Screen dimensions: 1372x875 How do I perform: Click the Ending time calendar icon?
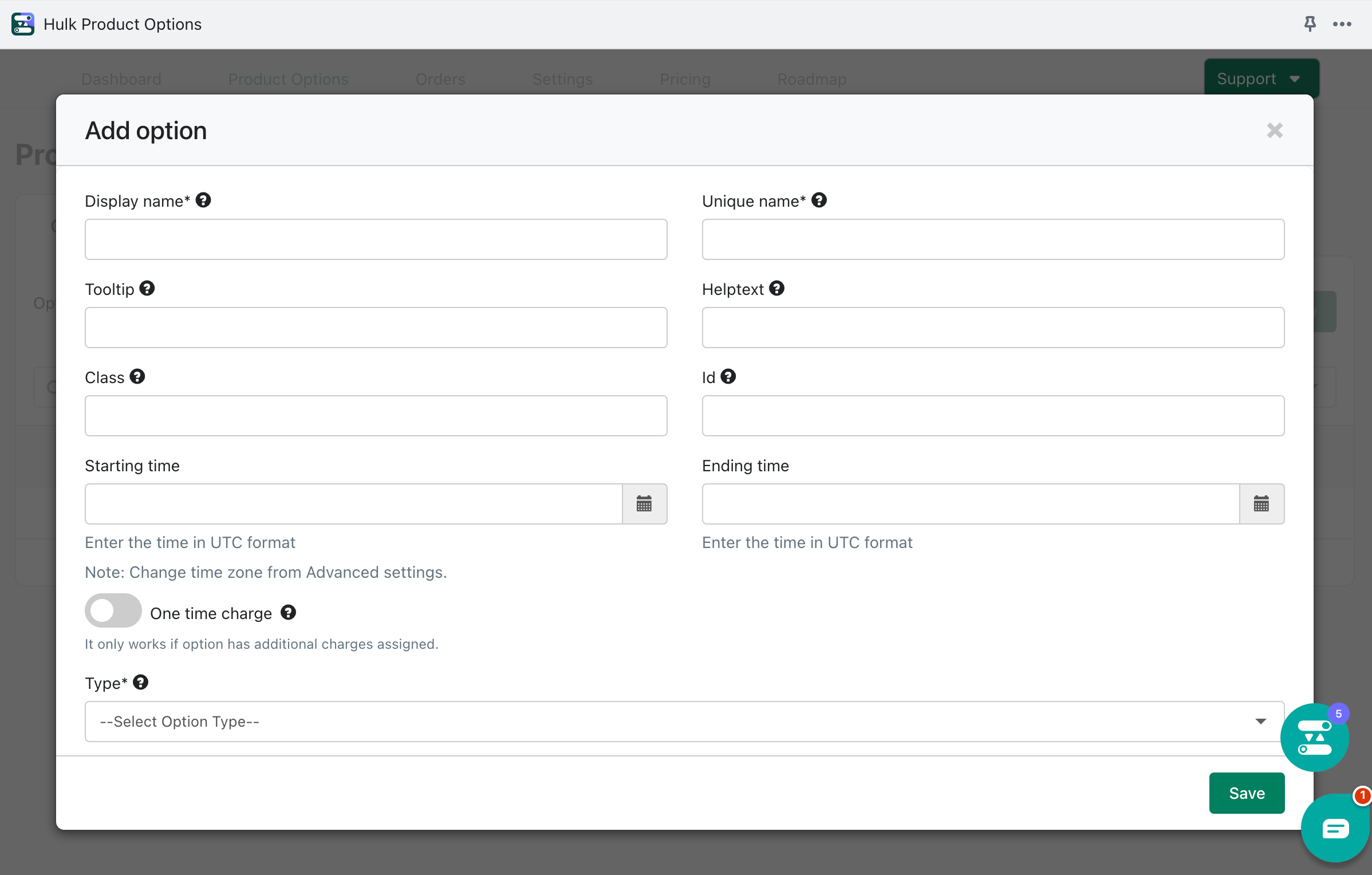tap(1262, 503)
